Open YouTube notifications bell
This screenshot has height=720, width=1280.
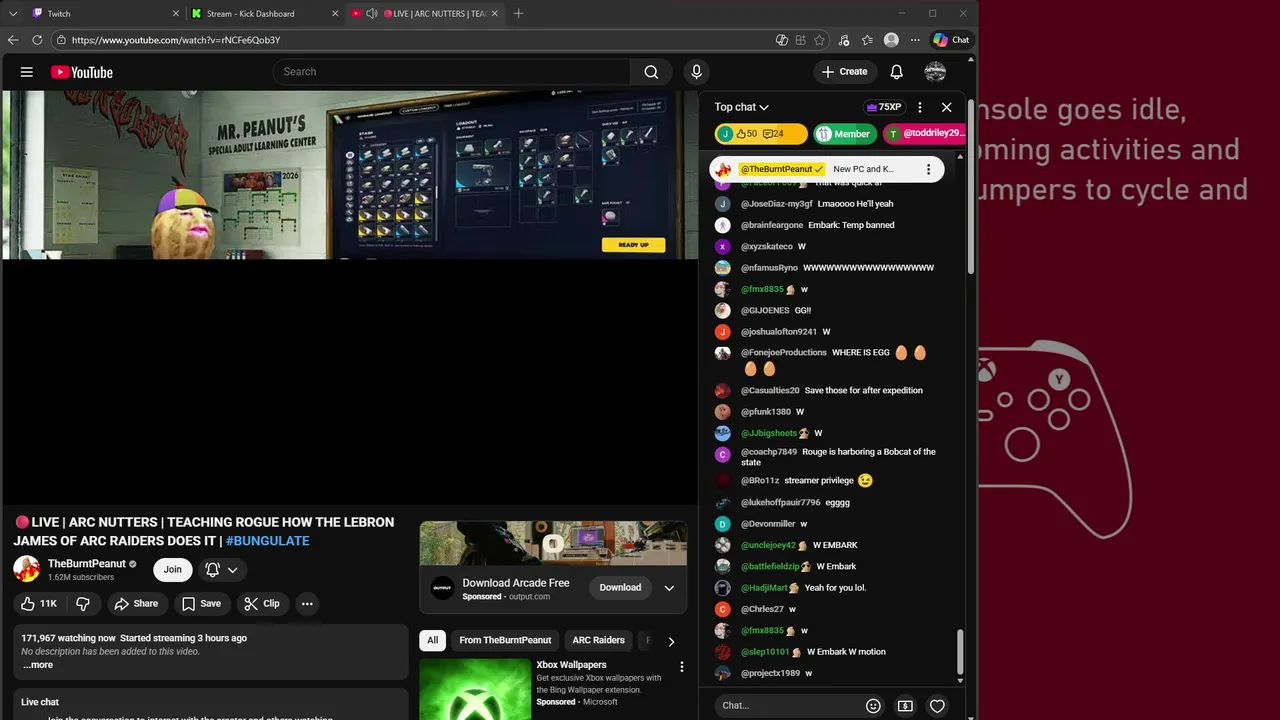pos(897,72)
